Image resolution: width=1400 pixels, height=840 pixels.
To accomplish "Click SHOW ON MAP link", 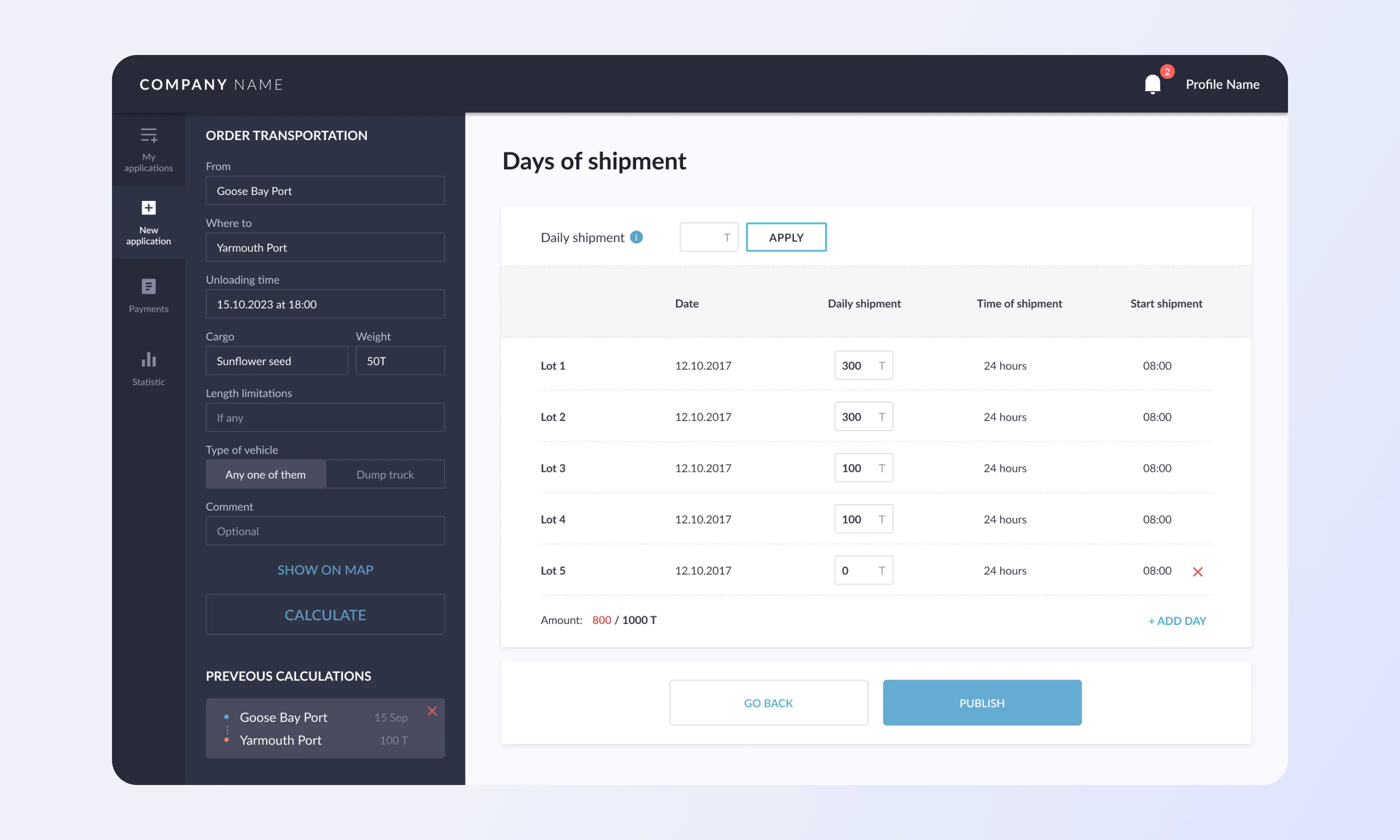I will point(325,570).
